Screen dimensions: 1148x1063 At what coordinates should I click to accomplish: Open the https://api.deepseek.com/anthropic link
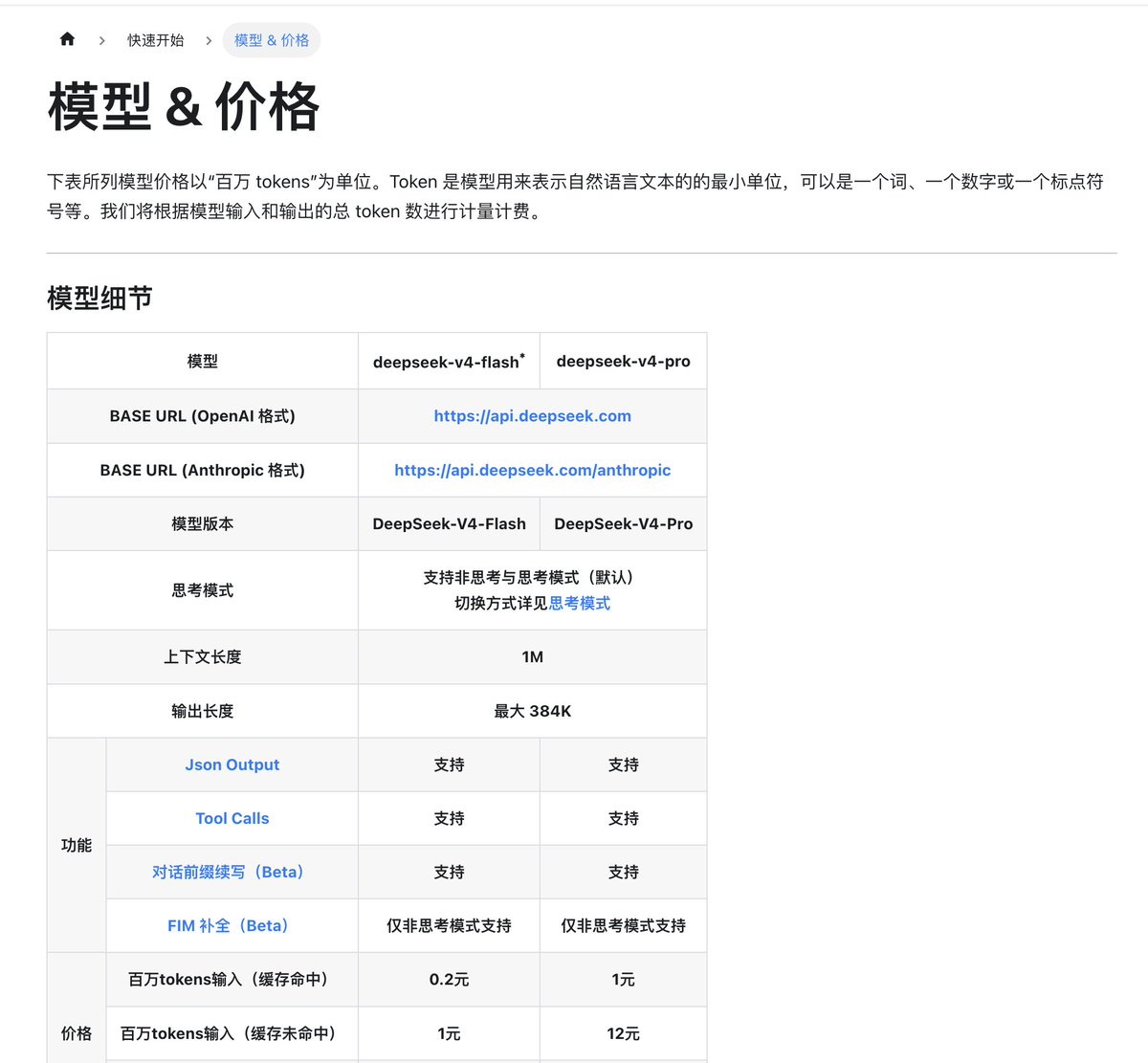point(532,470)
